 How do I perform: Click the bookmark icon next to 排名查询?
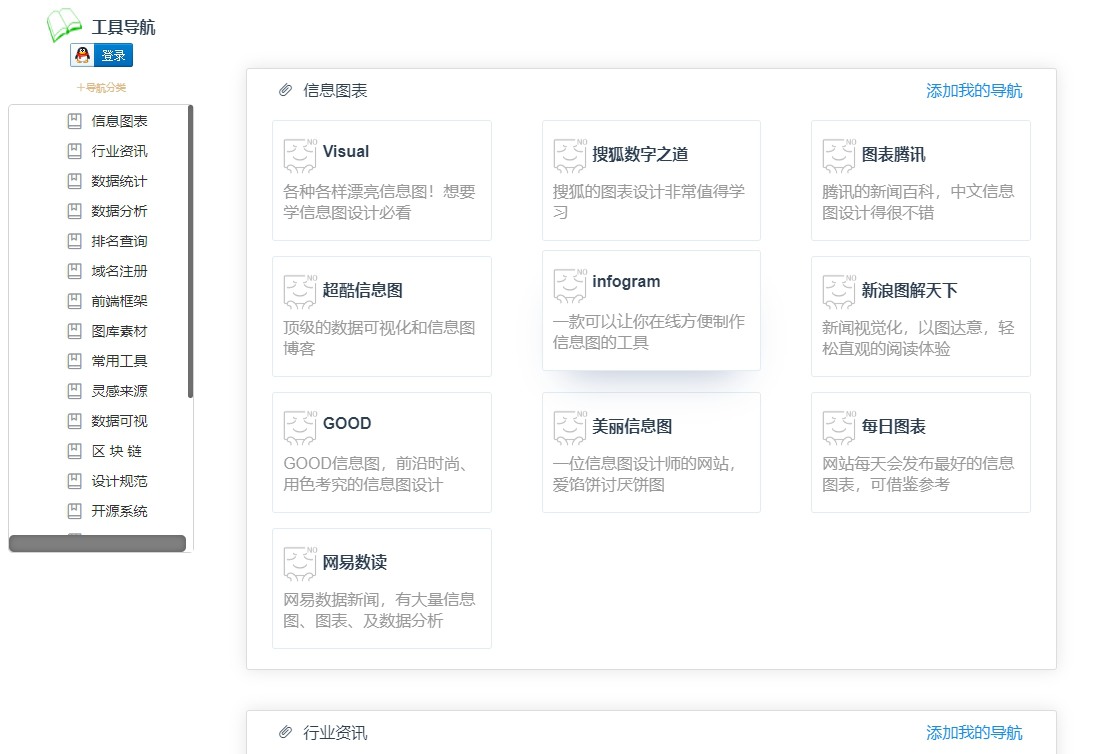(x=74, y=241)
